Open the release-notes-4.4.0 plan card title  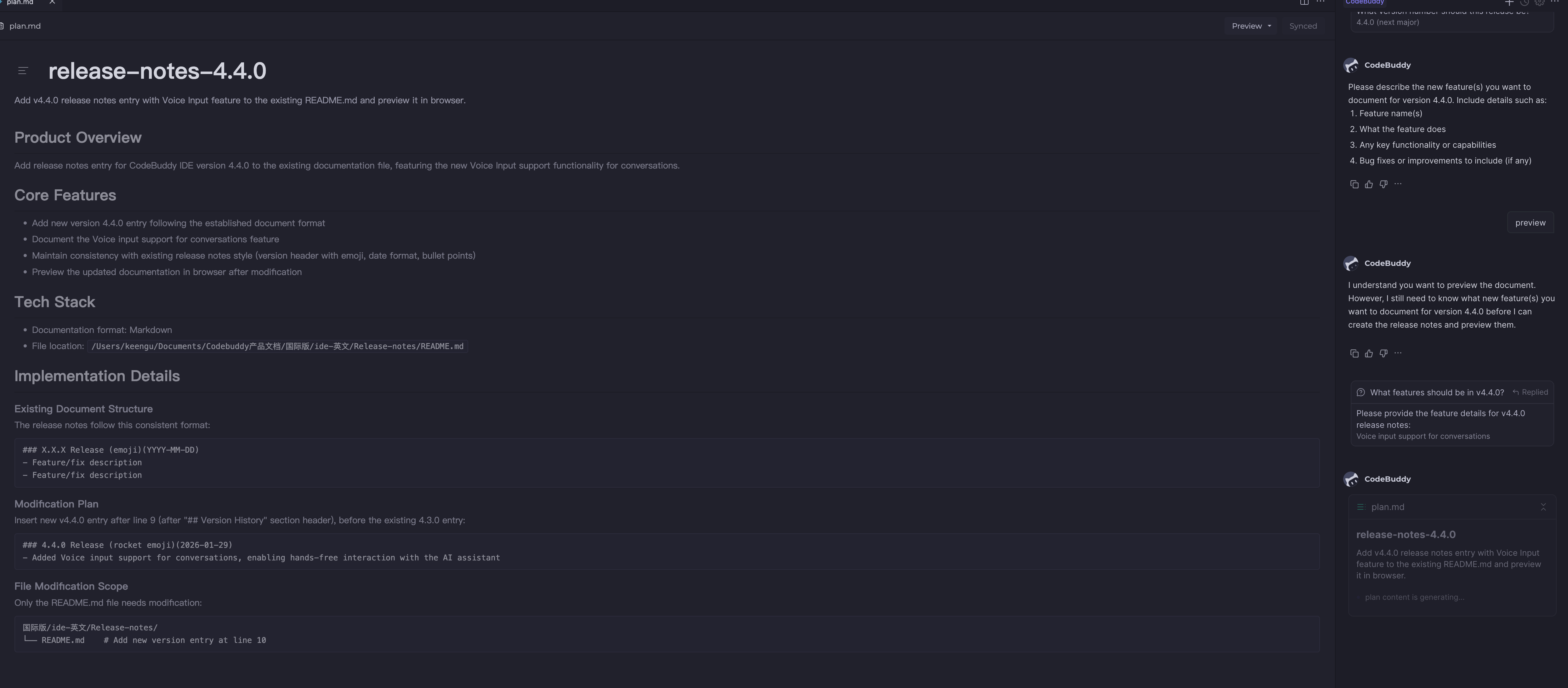[1406, 535]
